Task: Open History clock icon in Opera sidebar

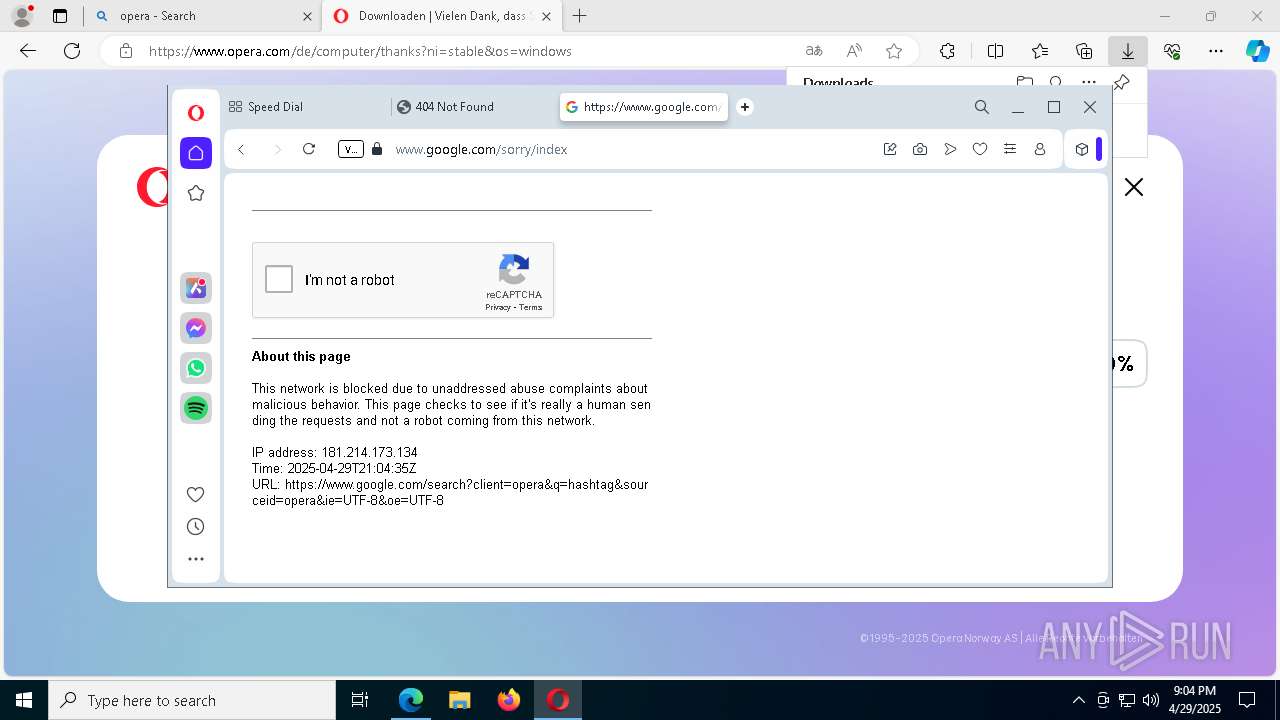Action: pyautogui.click(x=196, y=527)
